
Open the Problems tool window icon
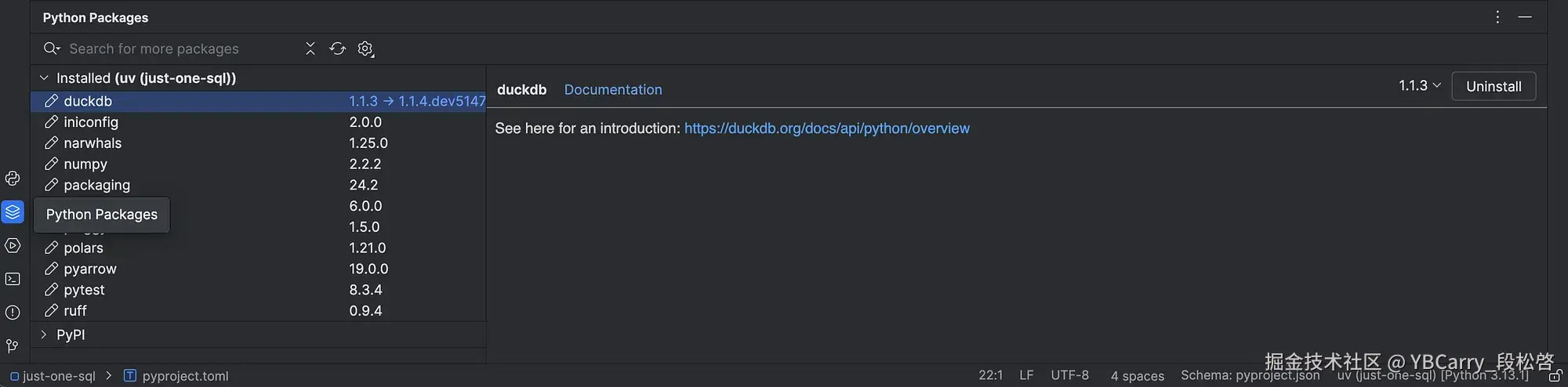coord(13,313)
